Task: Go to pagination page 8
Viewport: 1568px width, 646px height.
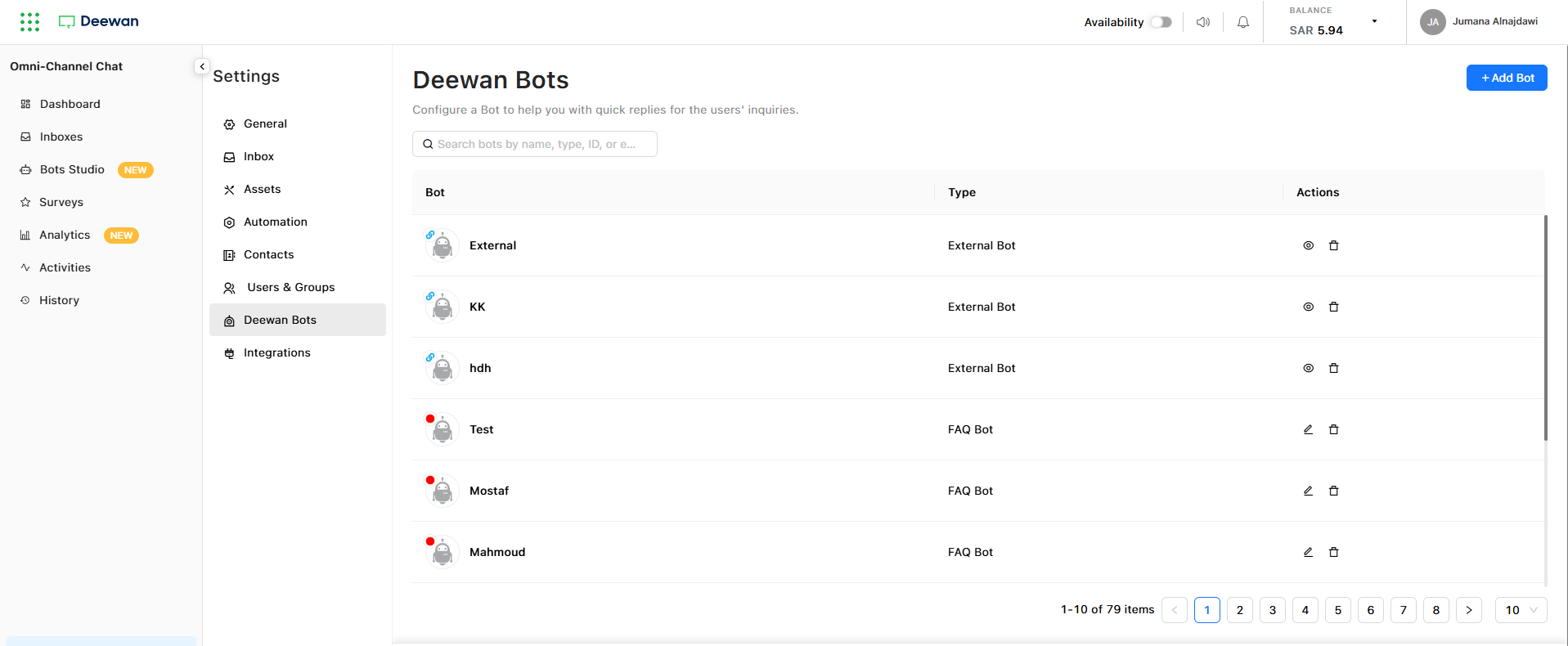Action: [1436, 610]
